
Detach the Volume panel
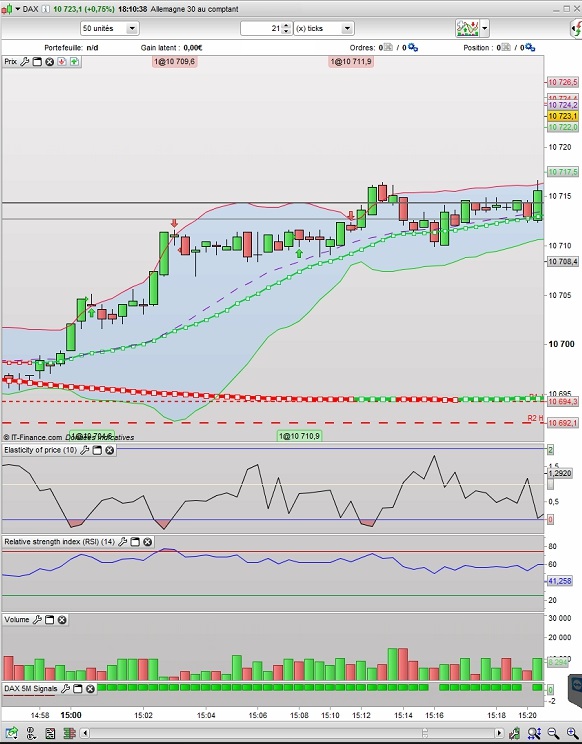pos(49,620)
